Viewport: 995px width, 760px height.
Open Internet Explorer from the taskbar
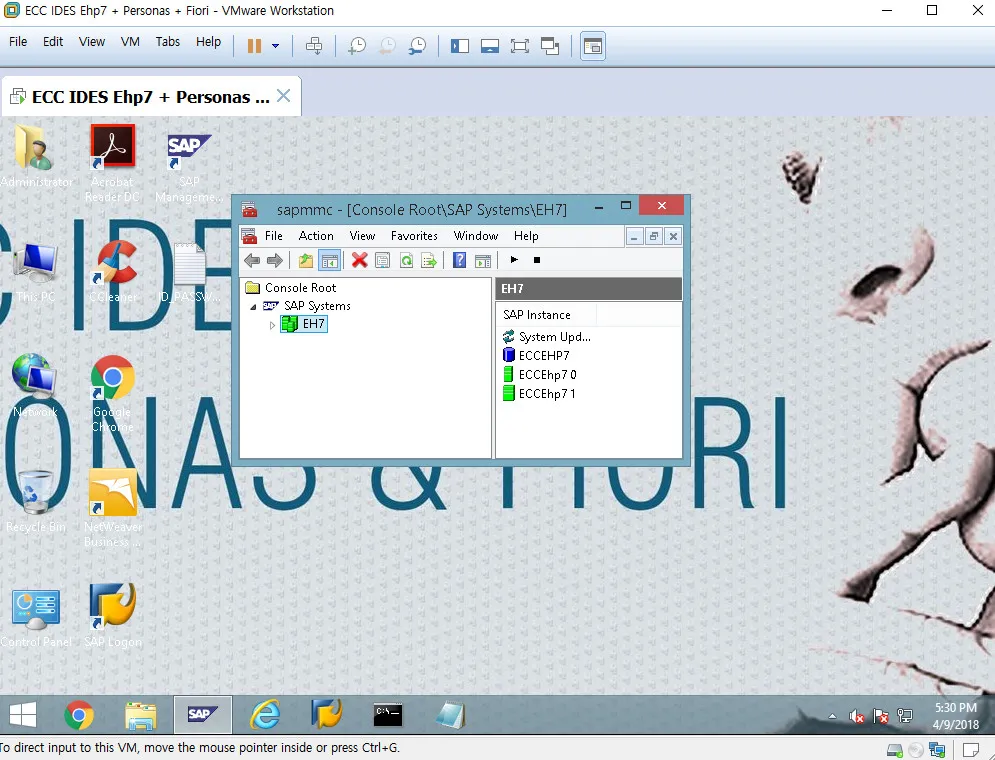click(265, 715)
